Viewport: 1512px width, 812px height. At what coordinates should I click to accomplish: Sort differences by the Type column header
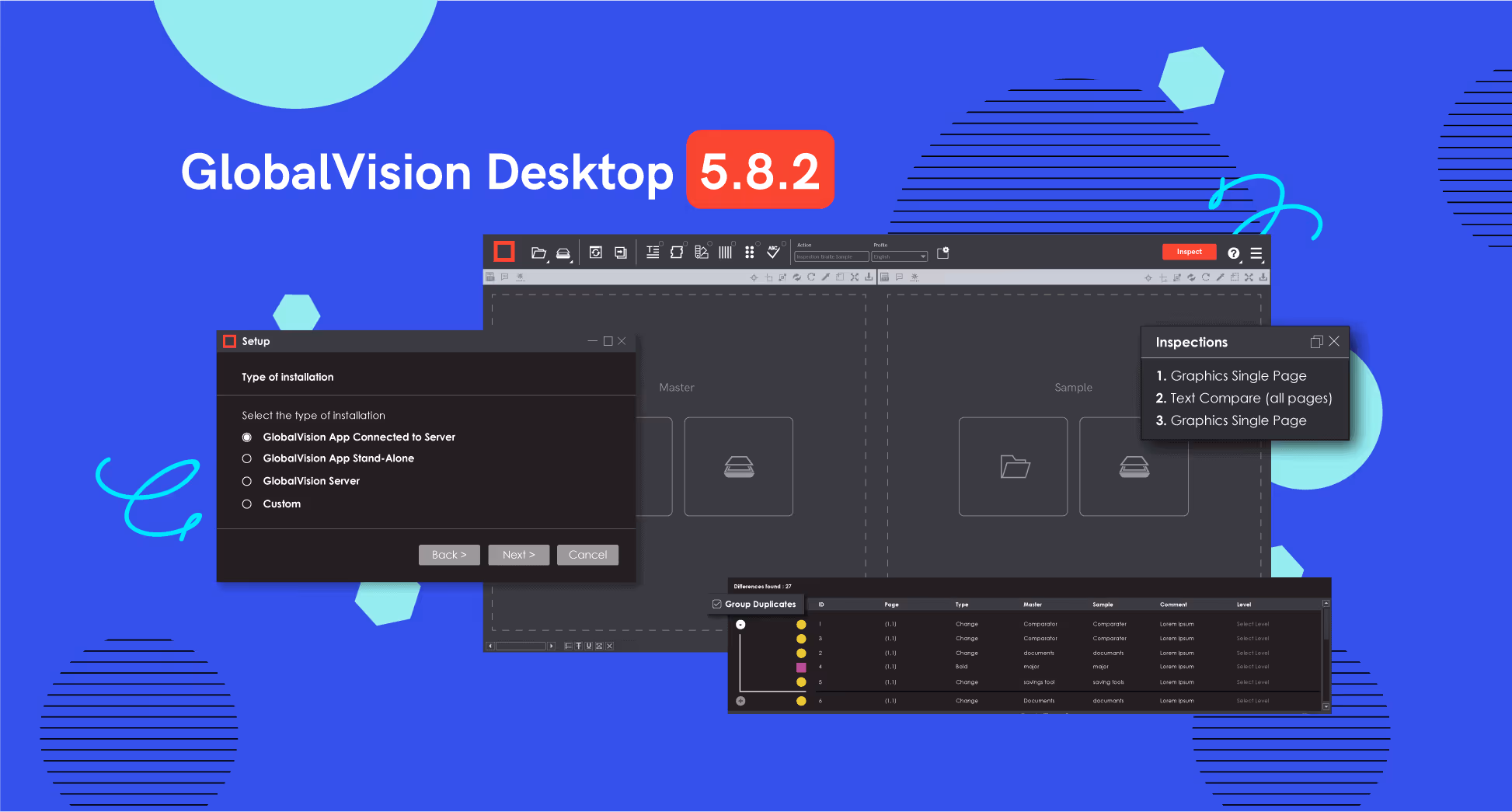962,605
